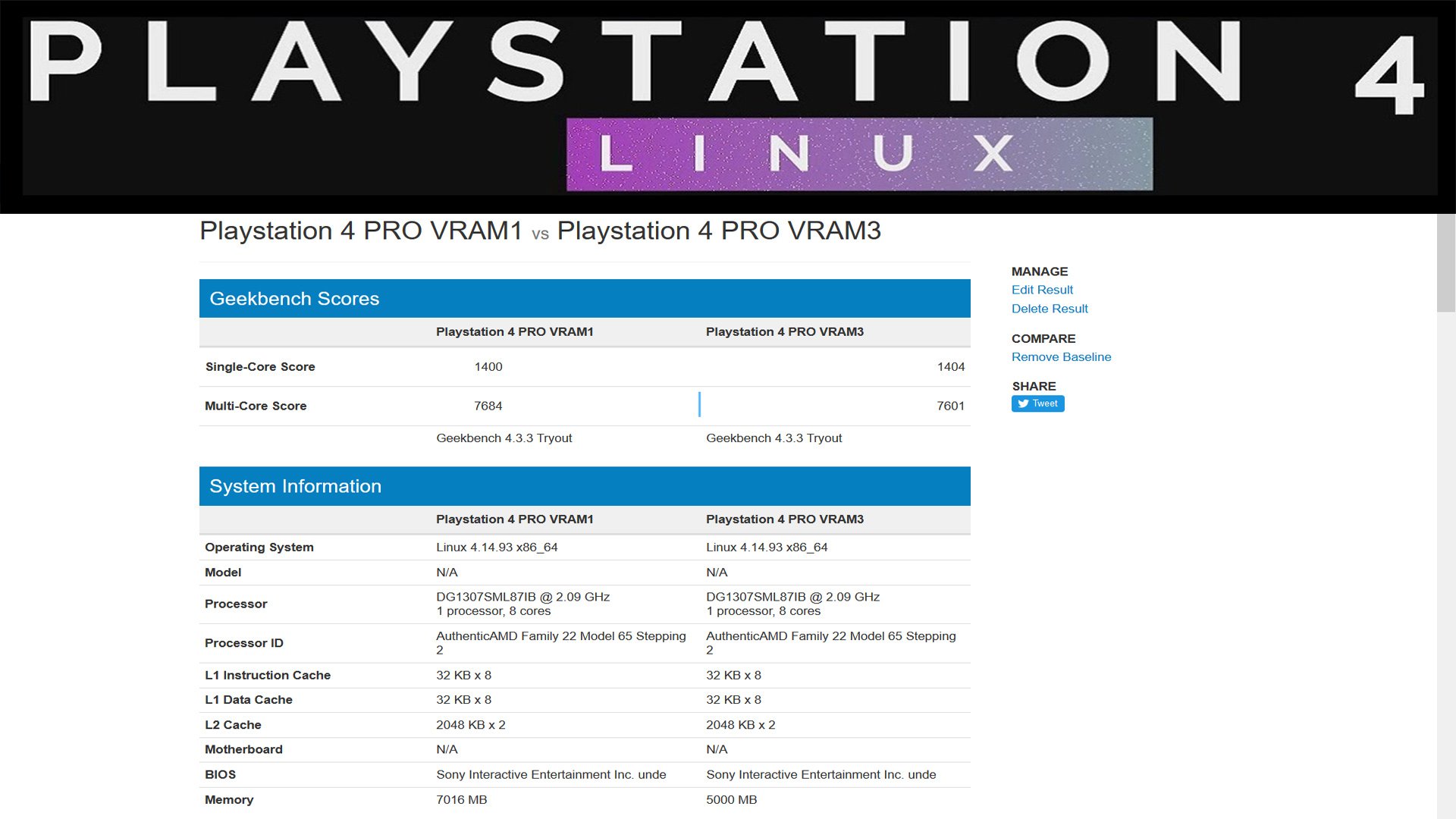Click VRAM3 column header in Geekbench Scores
Screen dimensions: 1456x819
(x=785, y=332)
